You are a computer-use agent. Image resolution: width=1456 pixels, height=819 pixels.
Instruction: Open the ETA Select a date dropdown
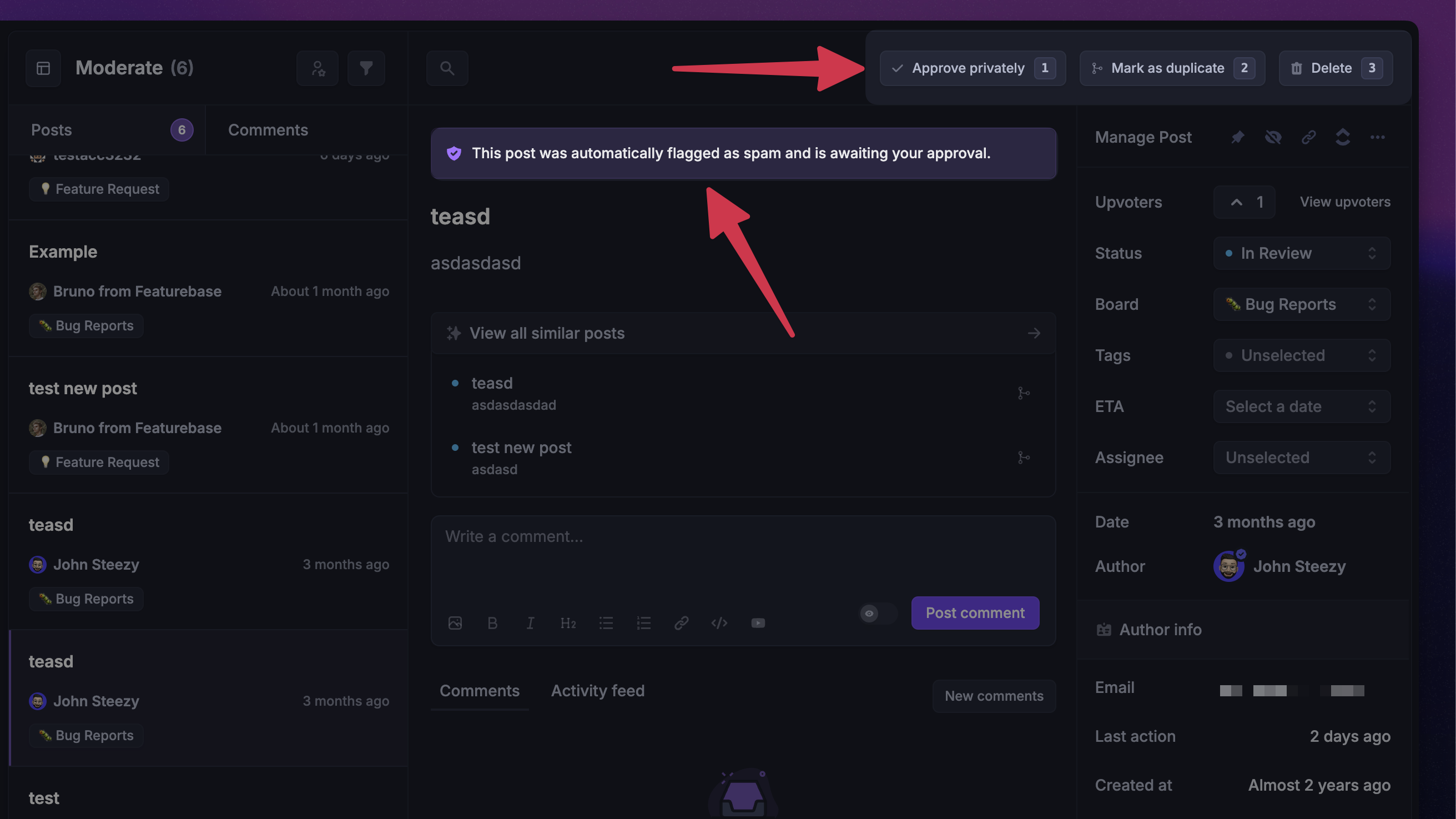click(1302, 406)
